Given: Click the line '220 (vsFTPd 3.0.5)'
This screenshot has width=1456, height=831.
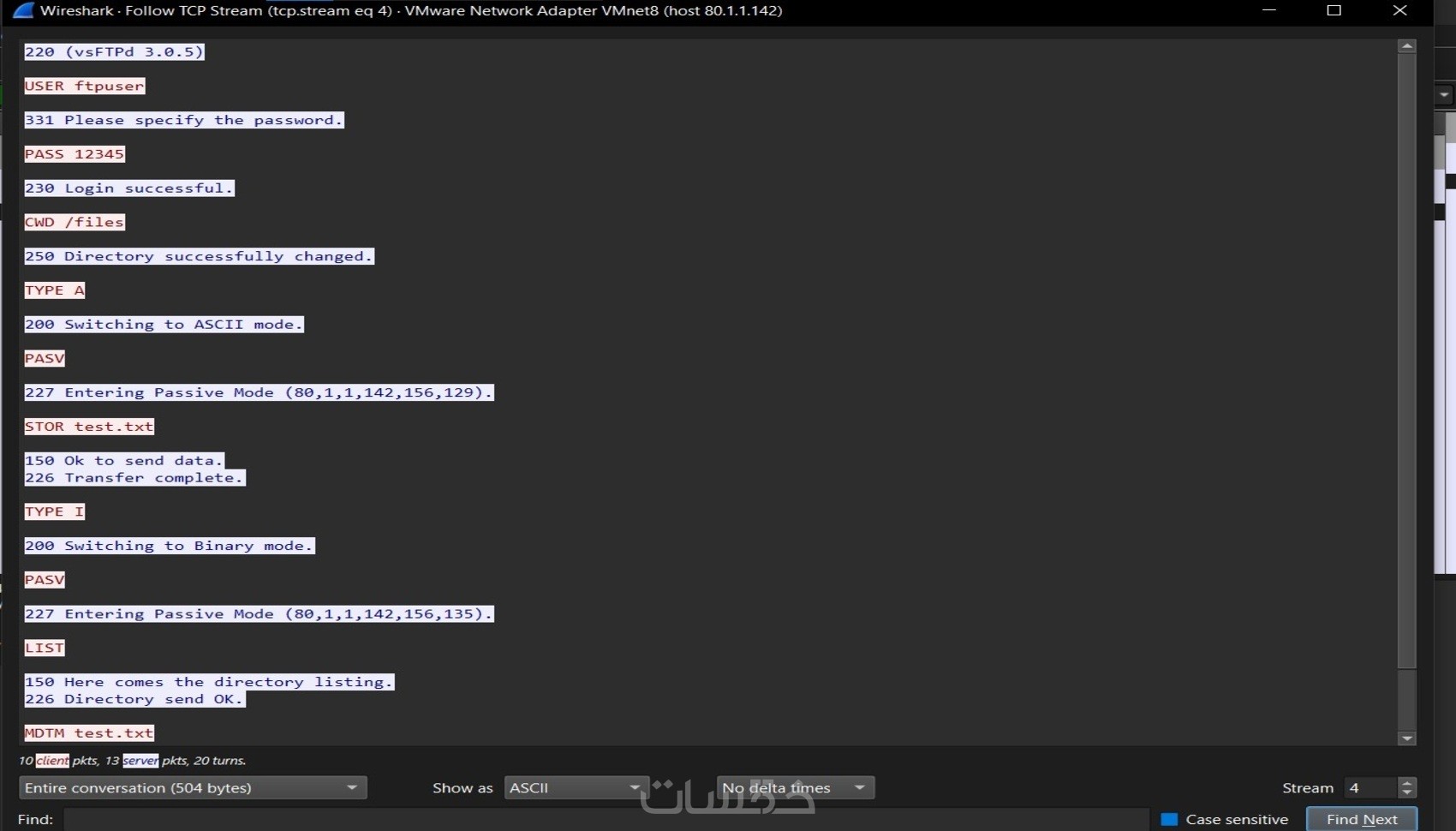Looking at the screenshot, I should (x=115, y=52).
